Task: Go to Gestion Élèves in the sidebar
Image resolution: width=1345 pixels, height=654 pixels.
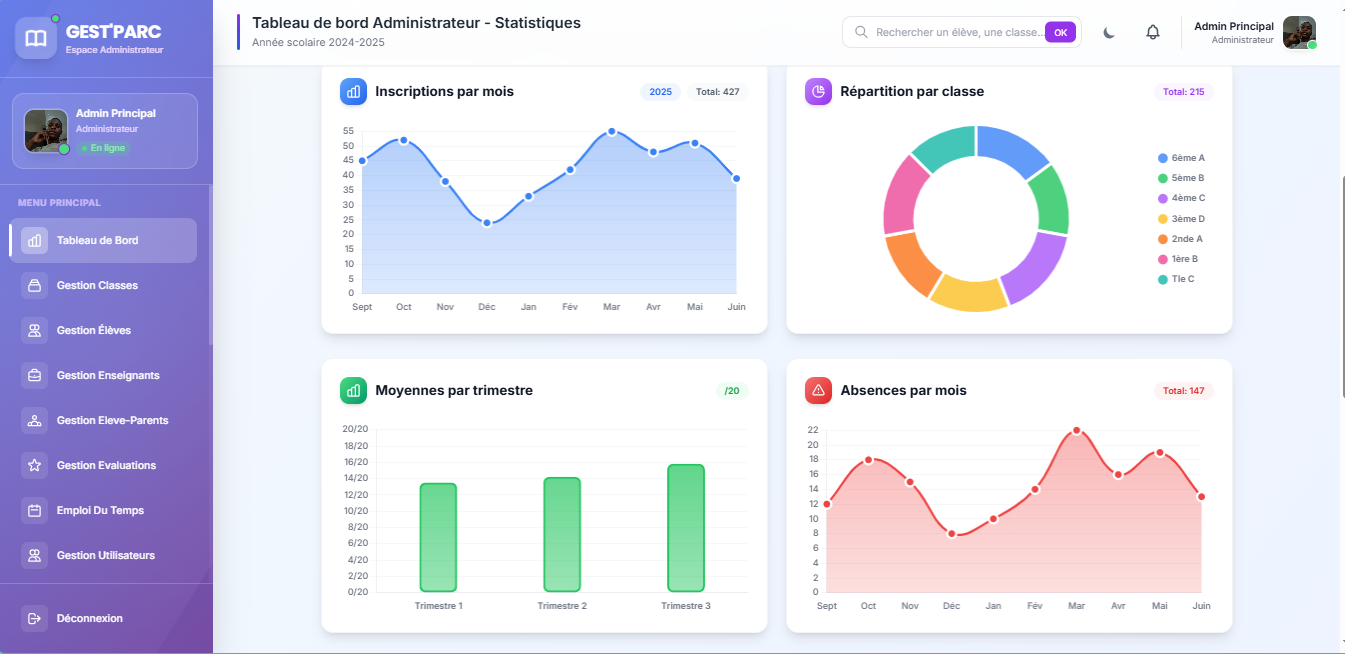Action: pyautogui.click(x=104, y=330)
